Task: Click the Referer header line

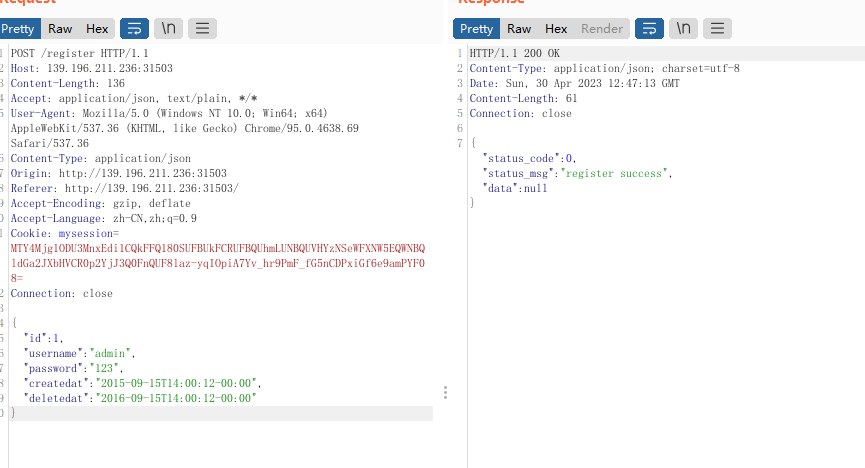Action: 125,188
